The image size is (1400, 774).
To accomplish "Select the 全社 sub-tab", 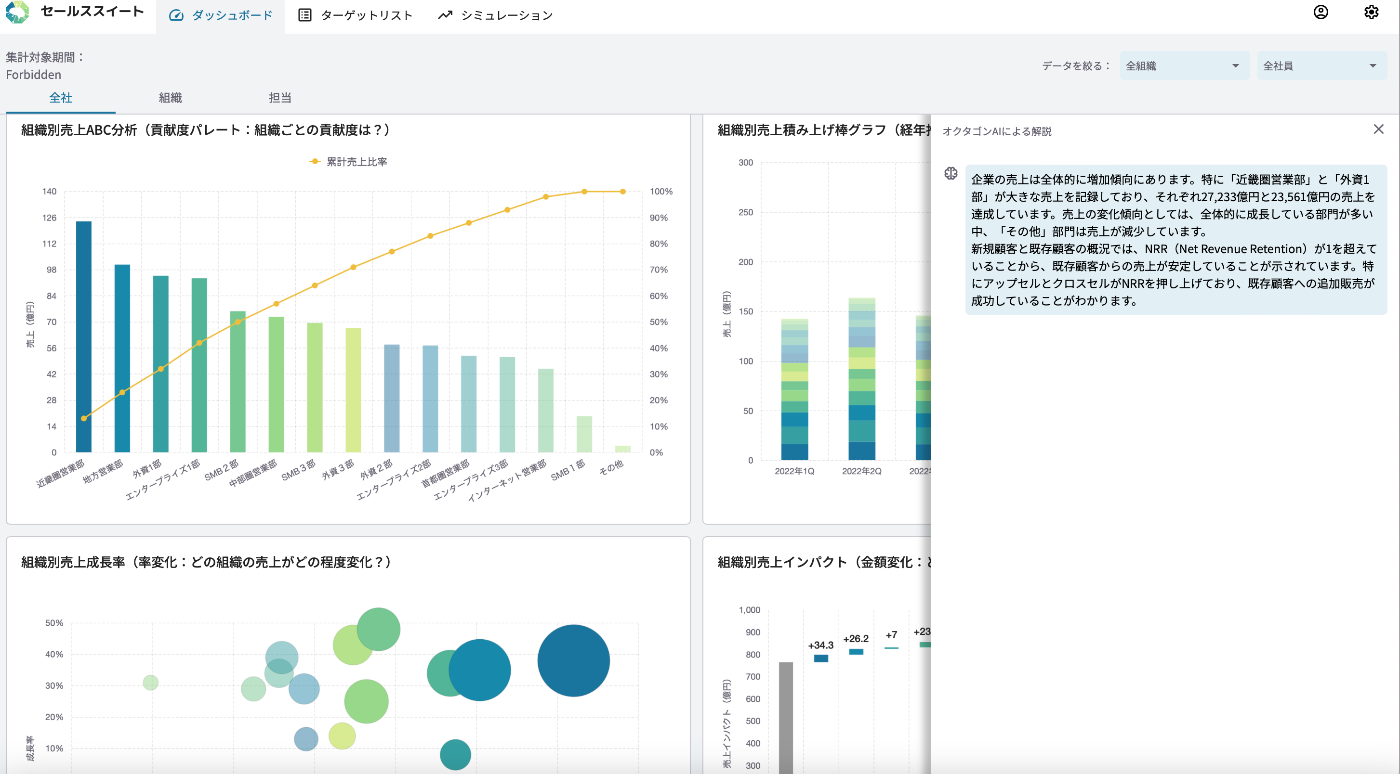I will tap(61, 98).
